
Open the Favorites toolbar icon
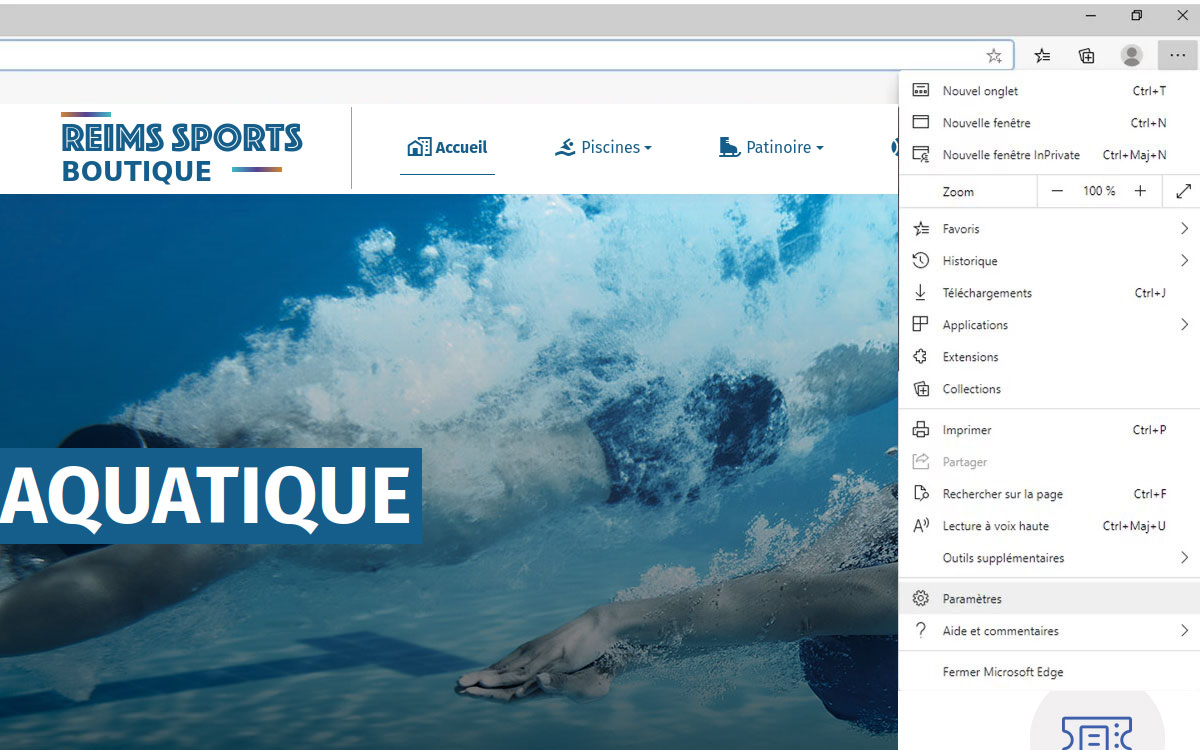tap(1042, 56)
